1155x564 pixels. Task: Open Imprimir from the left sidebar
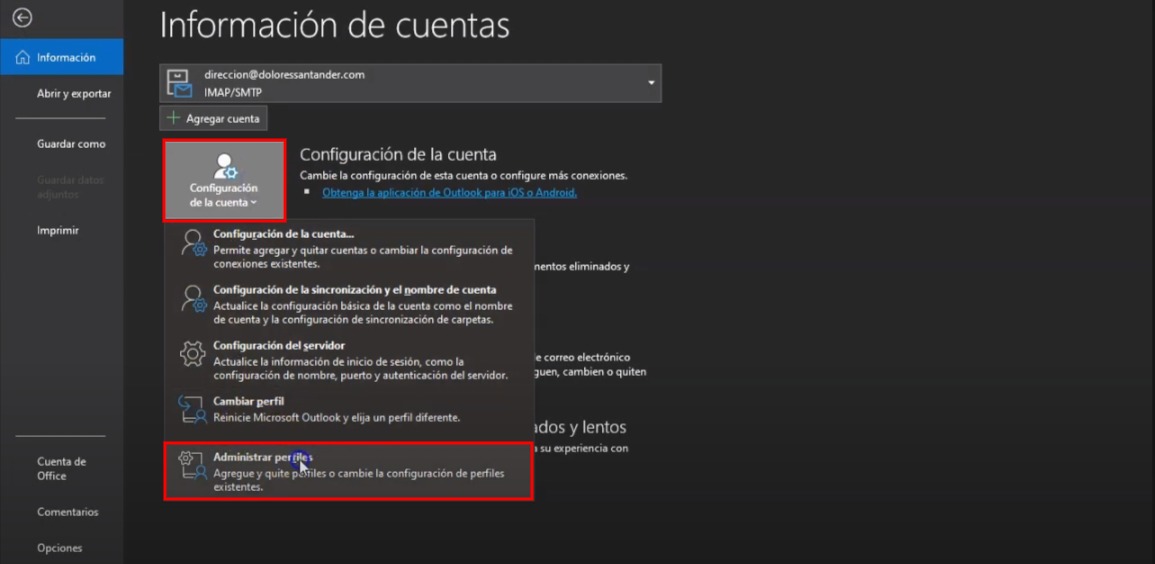point(58,230)
